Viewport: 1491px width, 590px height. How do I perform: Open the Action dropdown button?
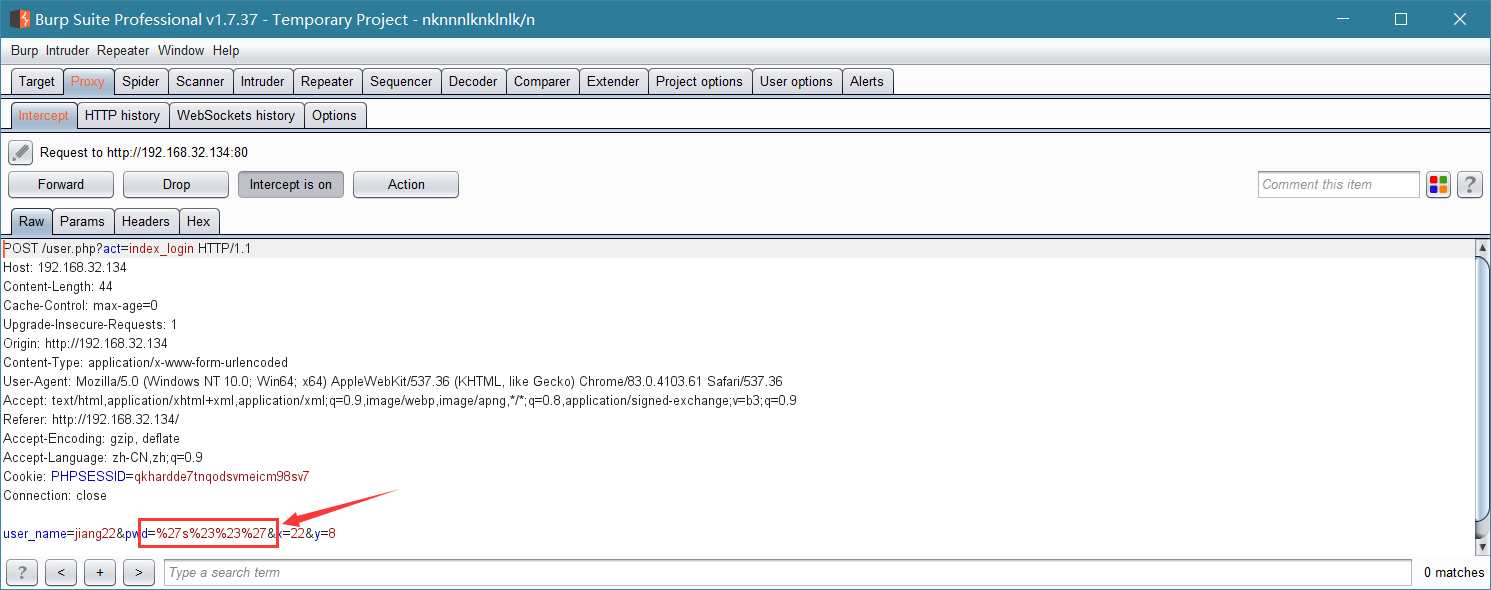point(406,185)
